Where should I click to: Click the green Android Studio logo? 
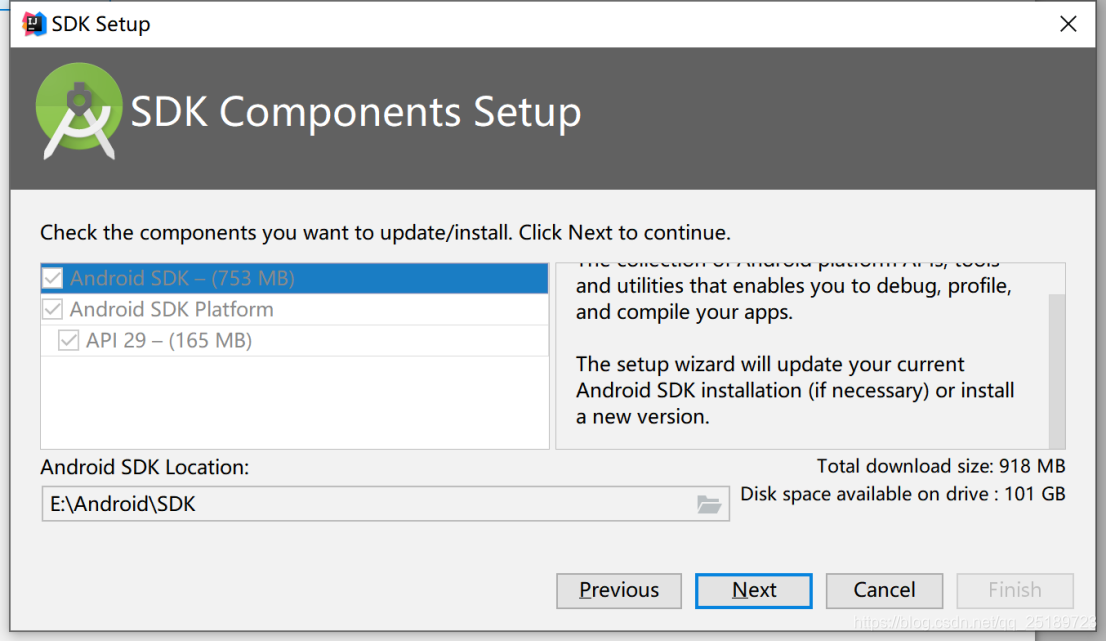pyautogui.click(x=78, y=111)
